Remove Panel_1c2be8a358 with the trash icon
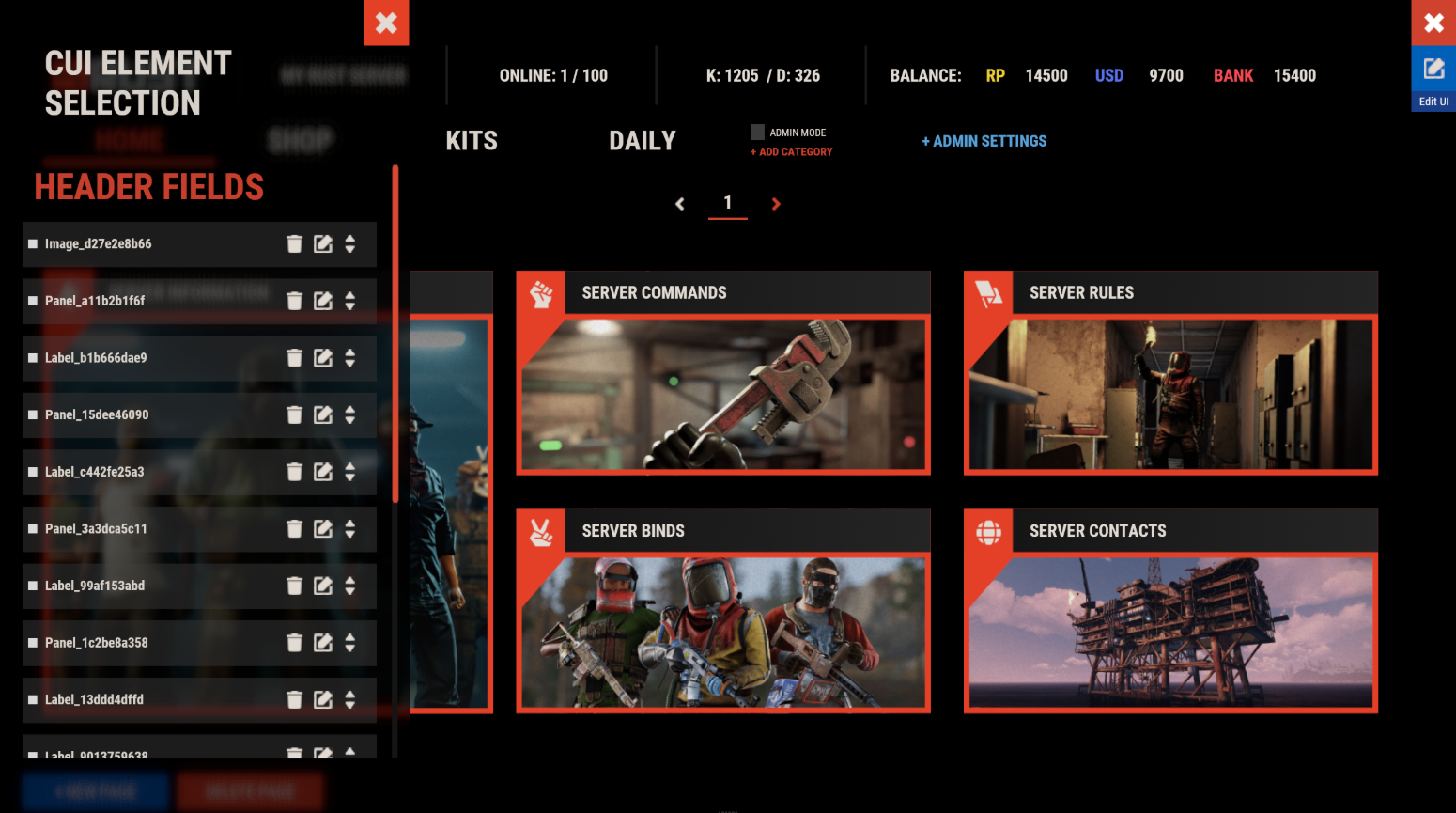This screenshot has width=1456, height=813. pos(294,643)
